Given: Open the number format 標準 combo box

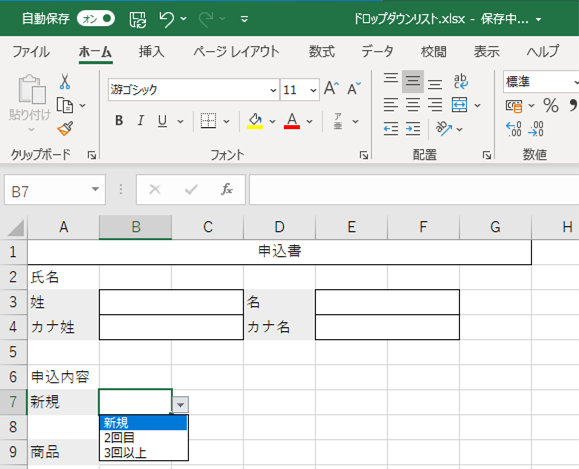Looking at the screenshot, I should pos(541,82).
